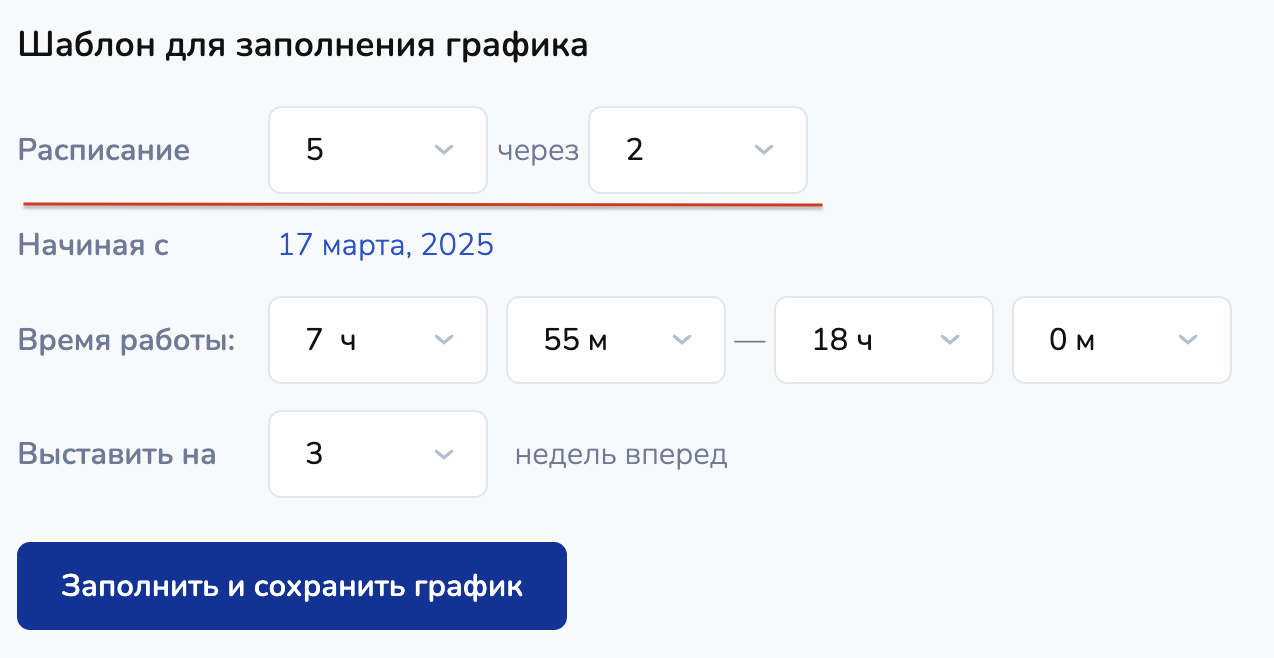This screenshot has width=1274, height=658.
Task: Click chevron in '7 ч' start hour field
Action: coord(444,340)
